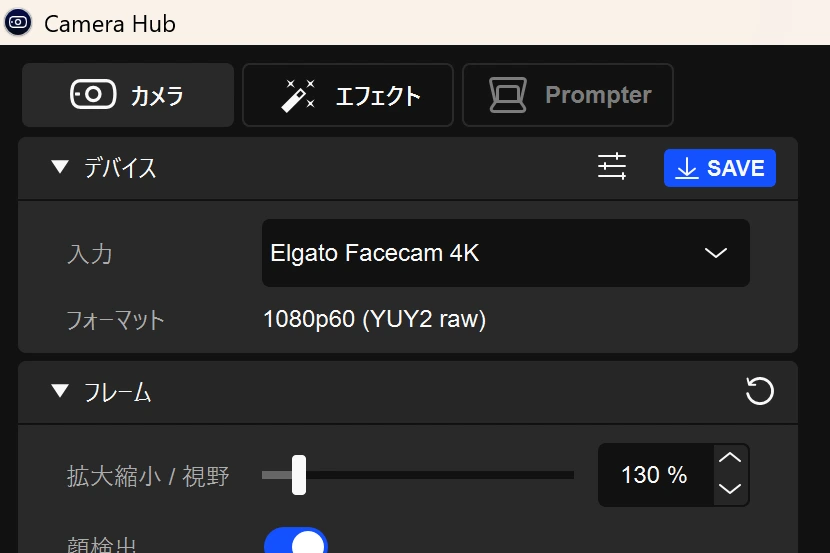Switch to the エフェクト tab

point(348,96)
